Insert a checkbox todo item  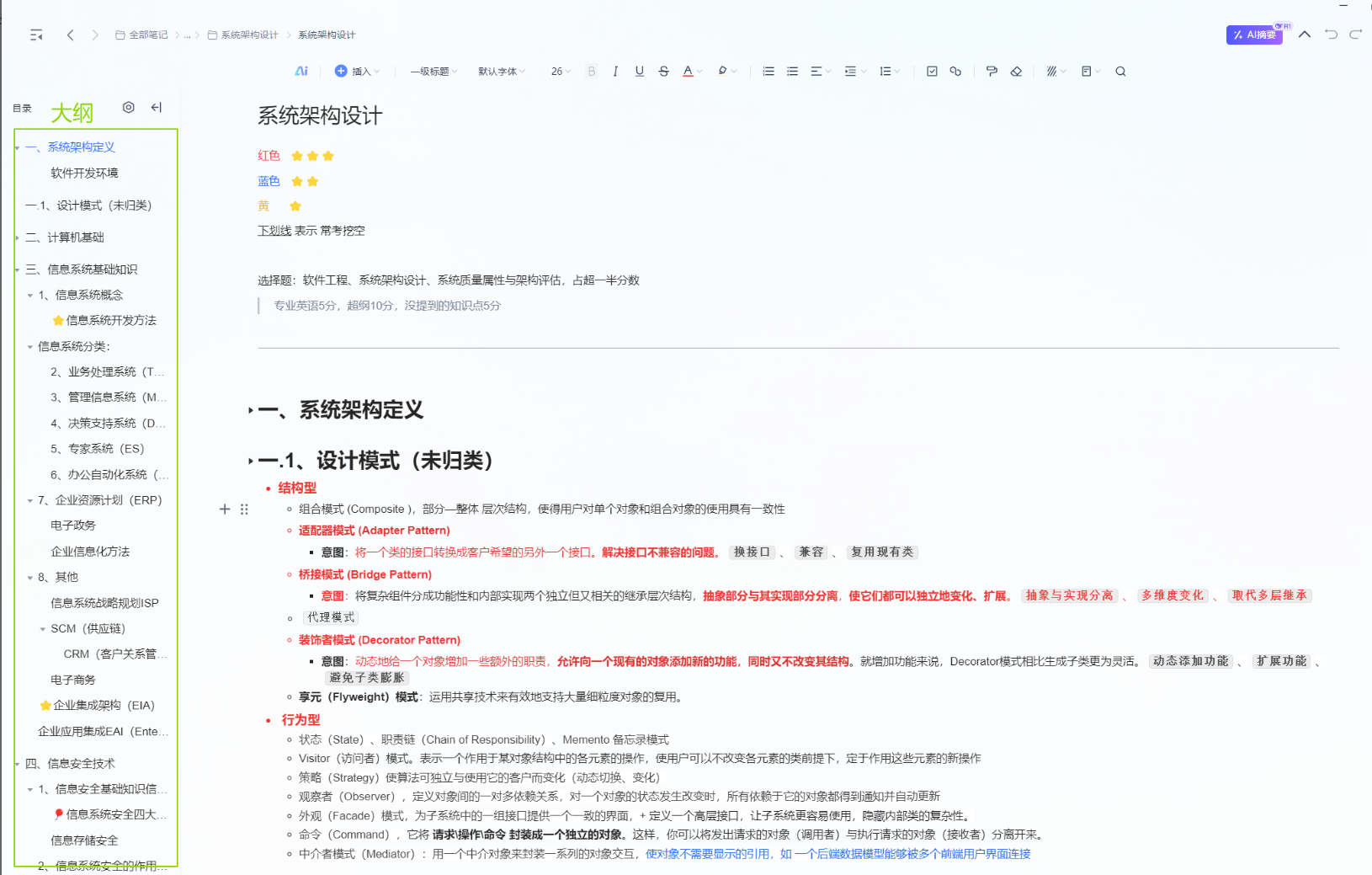click(x=932, y=72)
